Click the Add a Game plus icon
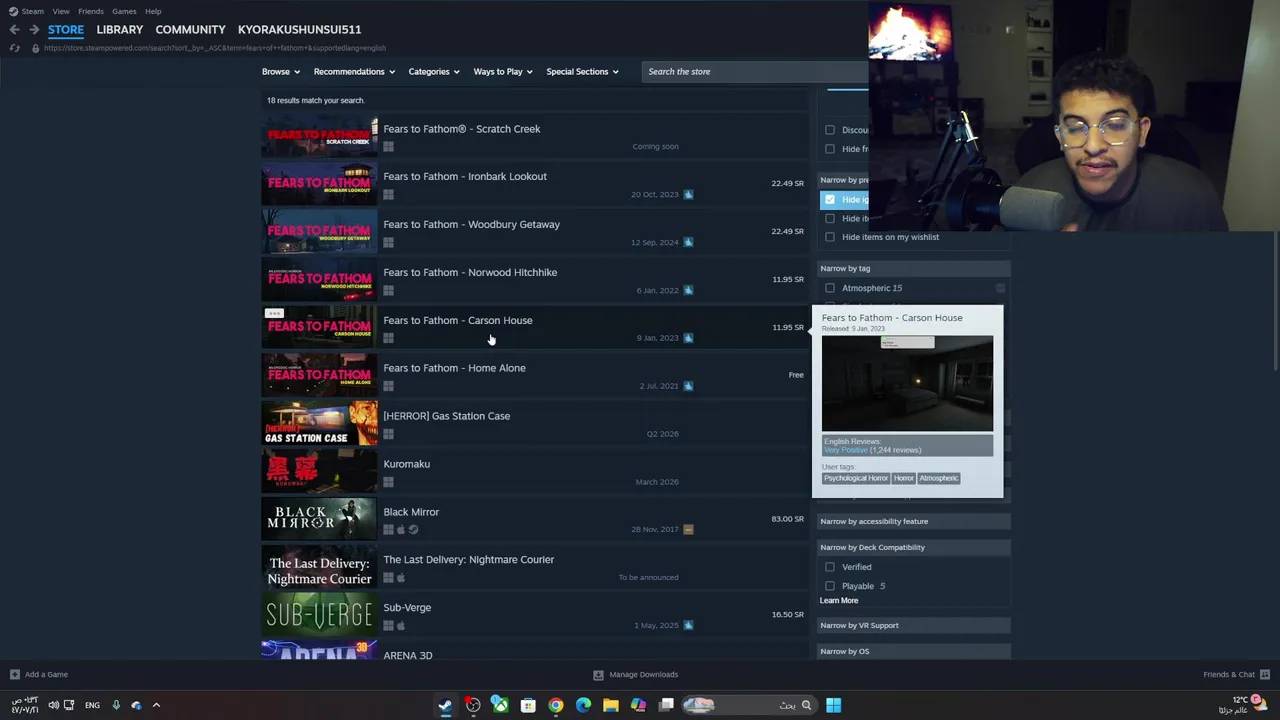 [x=14, y=674]
